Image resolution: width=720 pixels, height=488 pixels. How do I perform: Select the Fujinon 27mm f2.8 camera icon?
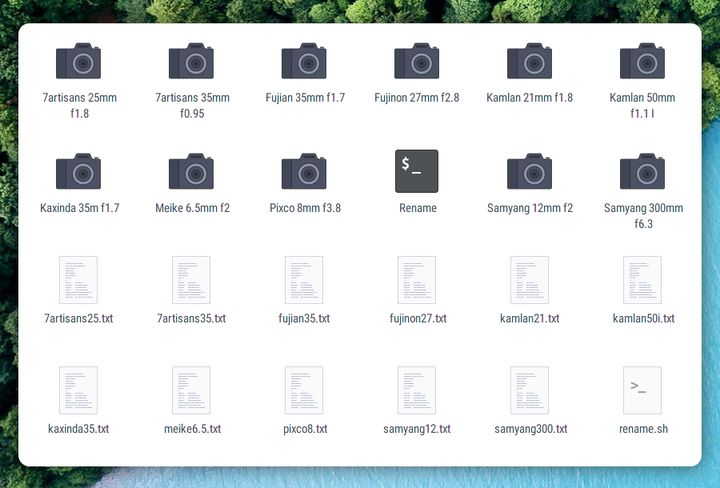416,61
